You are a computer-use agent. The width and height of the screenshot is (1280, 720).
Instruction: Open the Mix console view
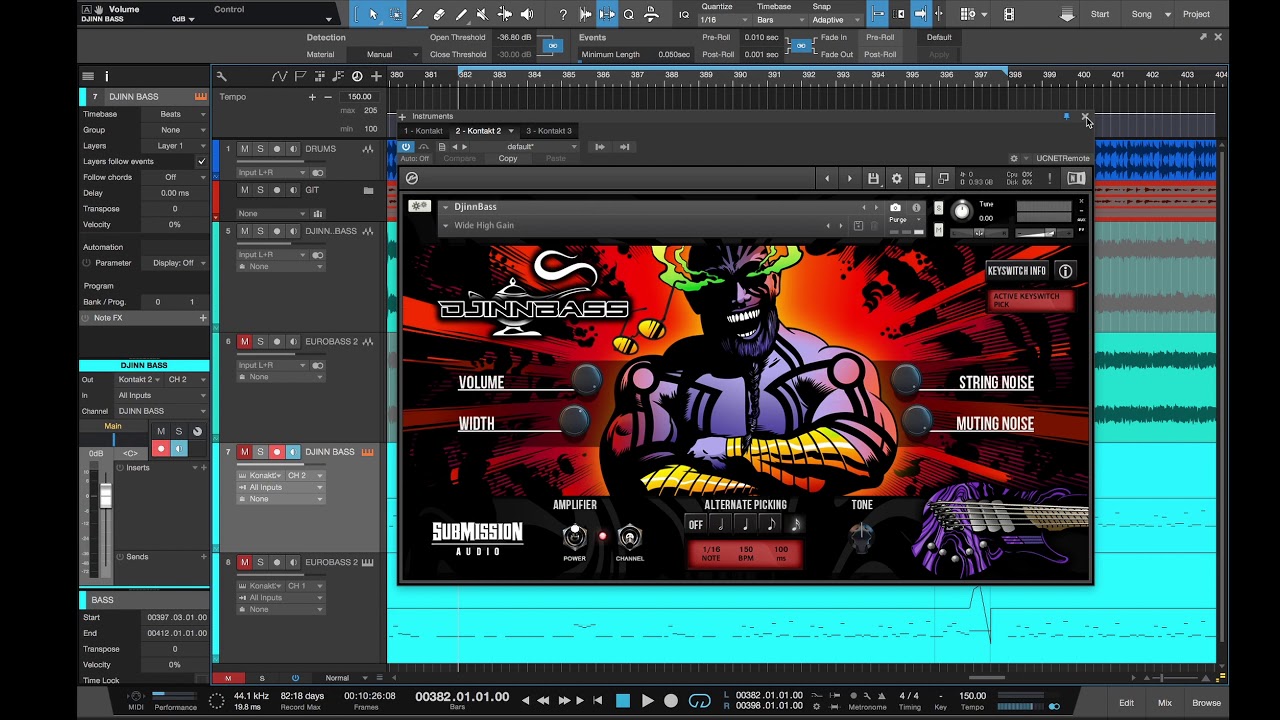(x=1165, y=703)
